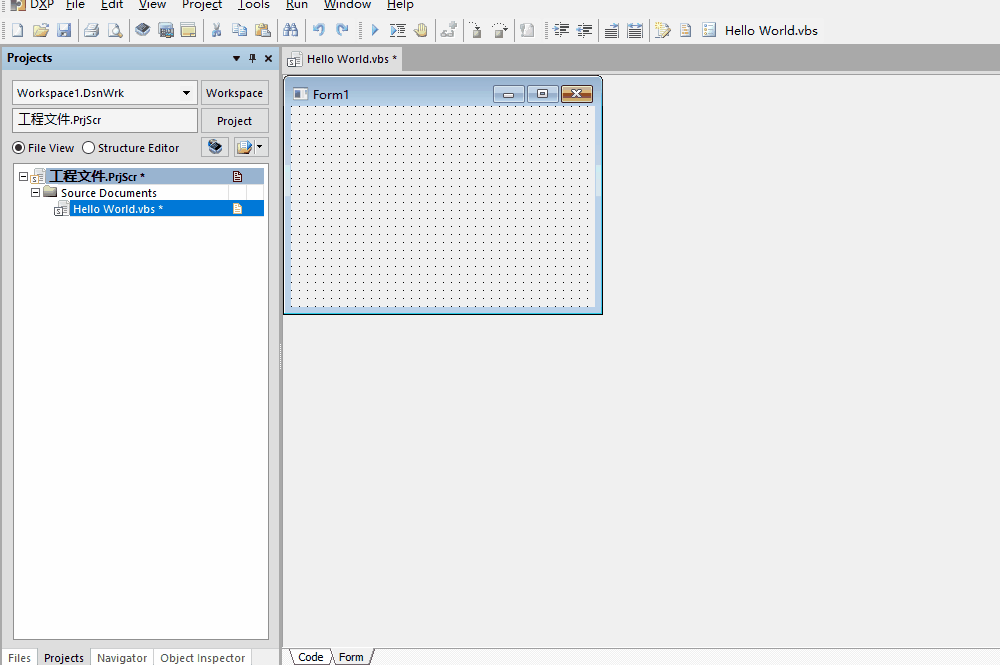
Task: Run the script with the play icon
Action: pos(375,31)
